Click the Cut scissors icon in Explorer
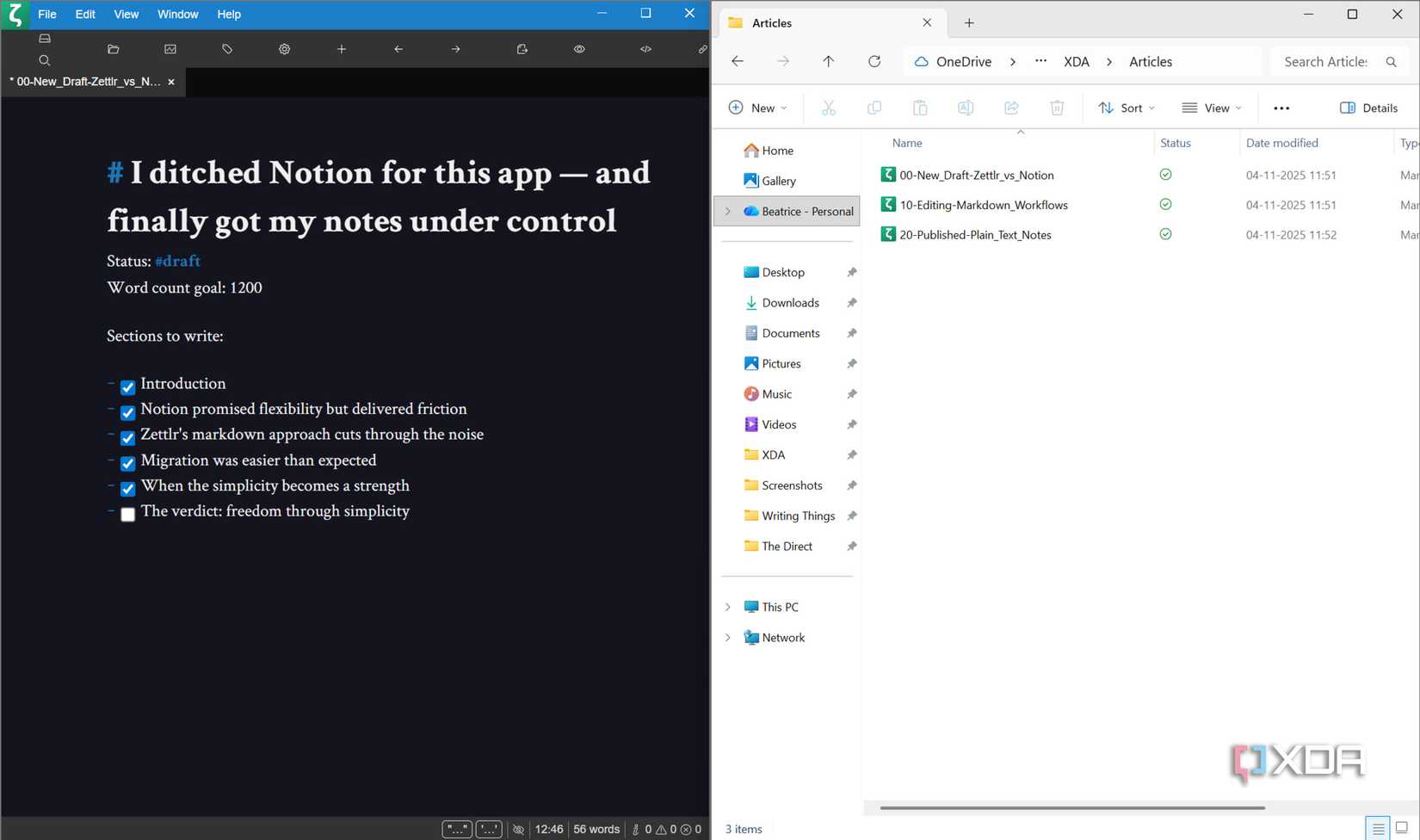This screenshot has width=1420, height=840. click(x=829, y=108)
